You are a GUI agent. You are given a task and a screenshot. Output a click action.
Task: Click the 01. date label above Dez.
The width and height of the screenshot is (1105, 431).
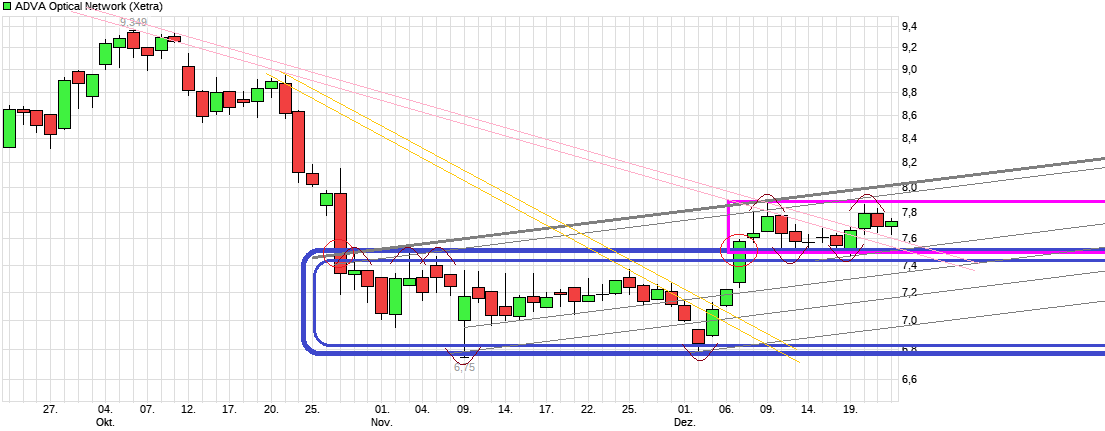[685, 409]
